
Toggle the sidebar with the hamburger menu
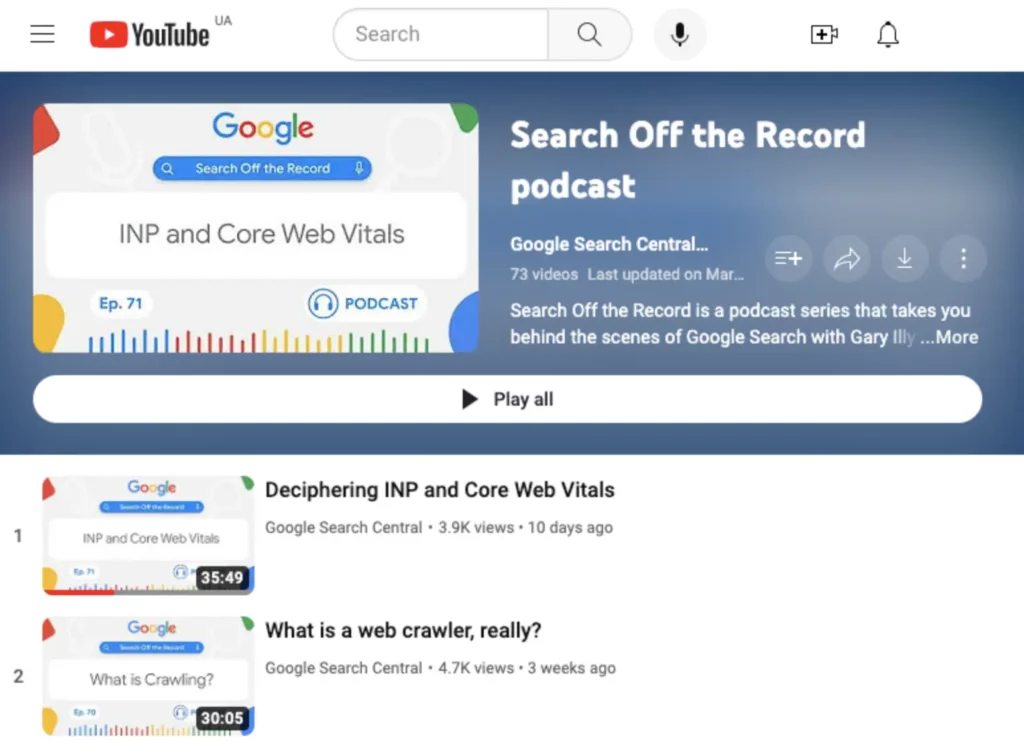tap(41, 33)
